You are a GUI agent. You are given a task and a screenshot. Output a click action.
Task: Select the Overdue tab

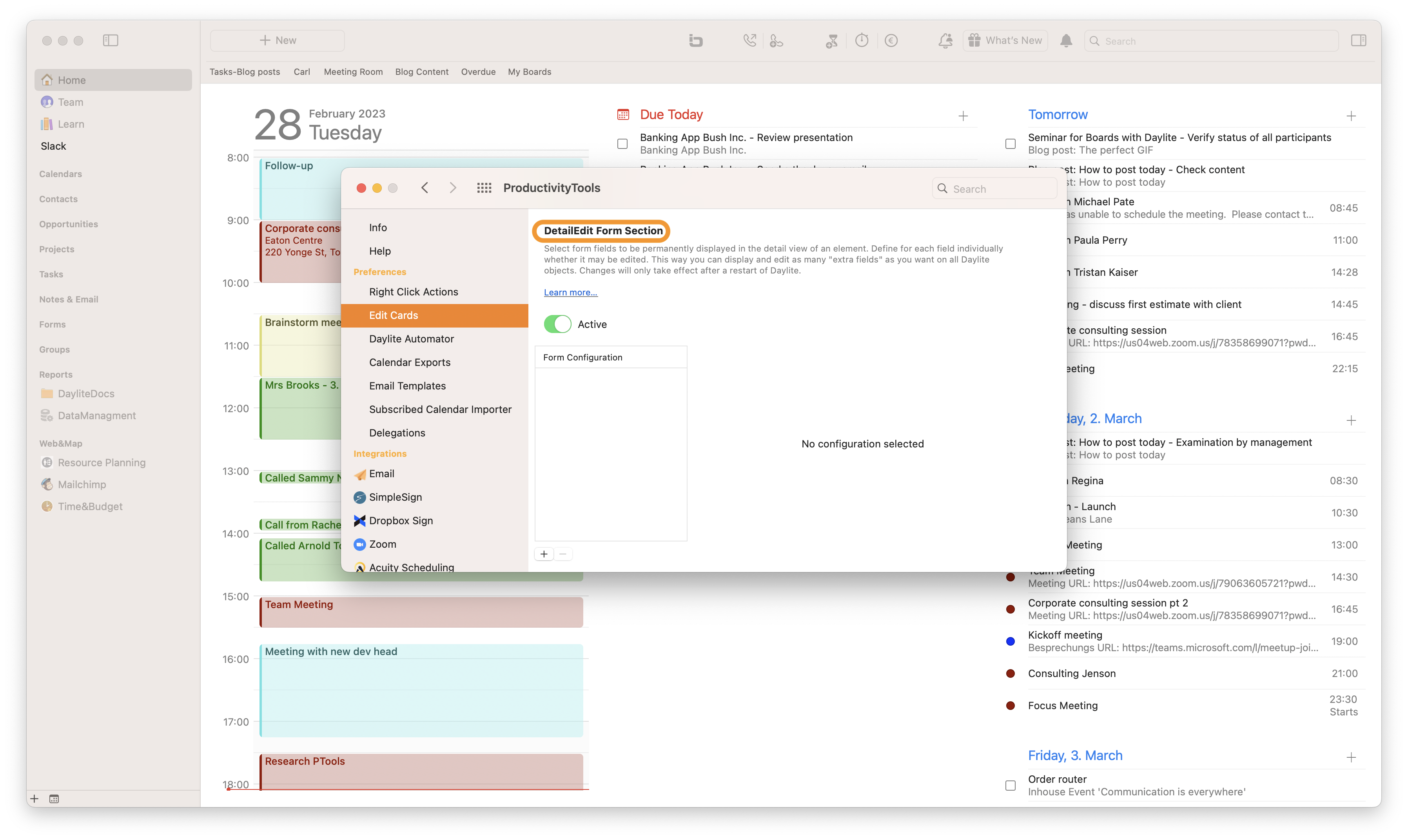pos(478,72)
